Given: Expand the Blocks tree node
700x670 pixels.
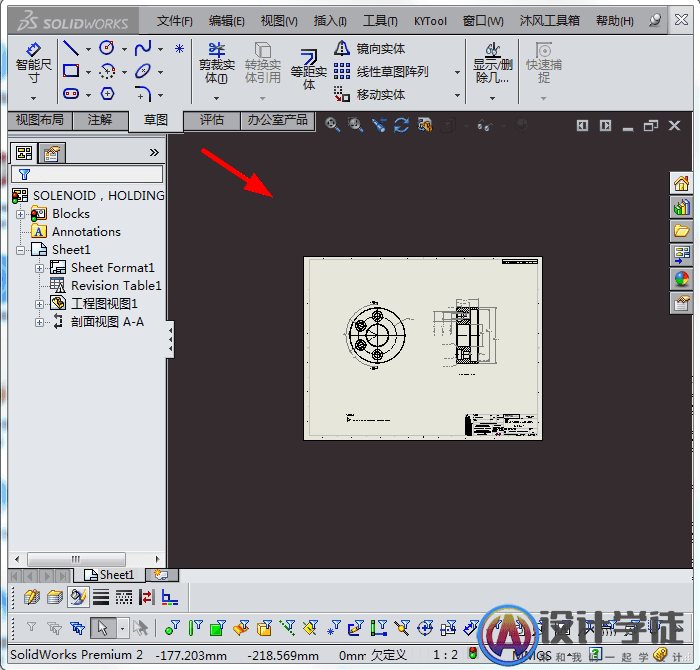Looking at the screenshot, I should point(21,214).
